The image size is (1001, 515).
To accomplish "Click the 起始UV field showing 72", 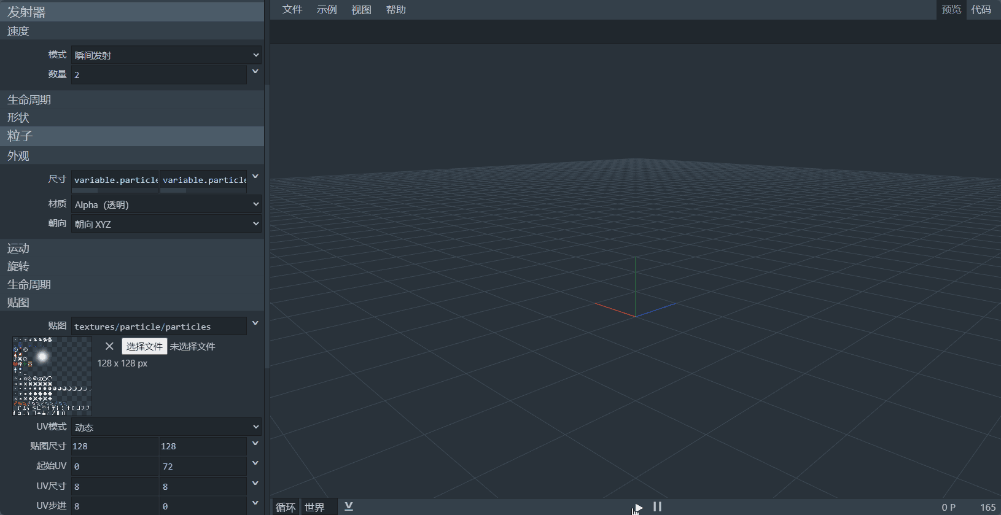I will click(203, 466).
